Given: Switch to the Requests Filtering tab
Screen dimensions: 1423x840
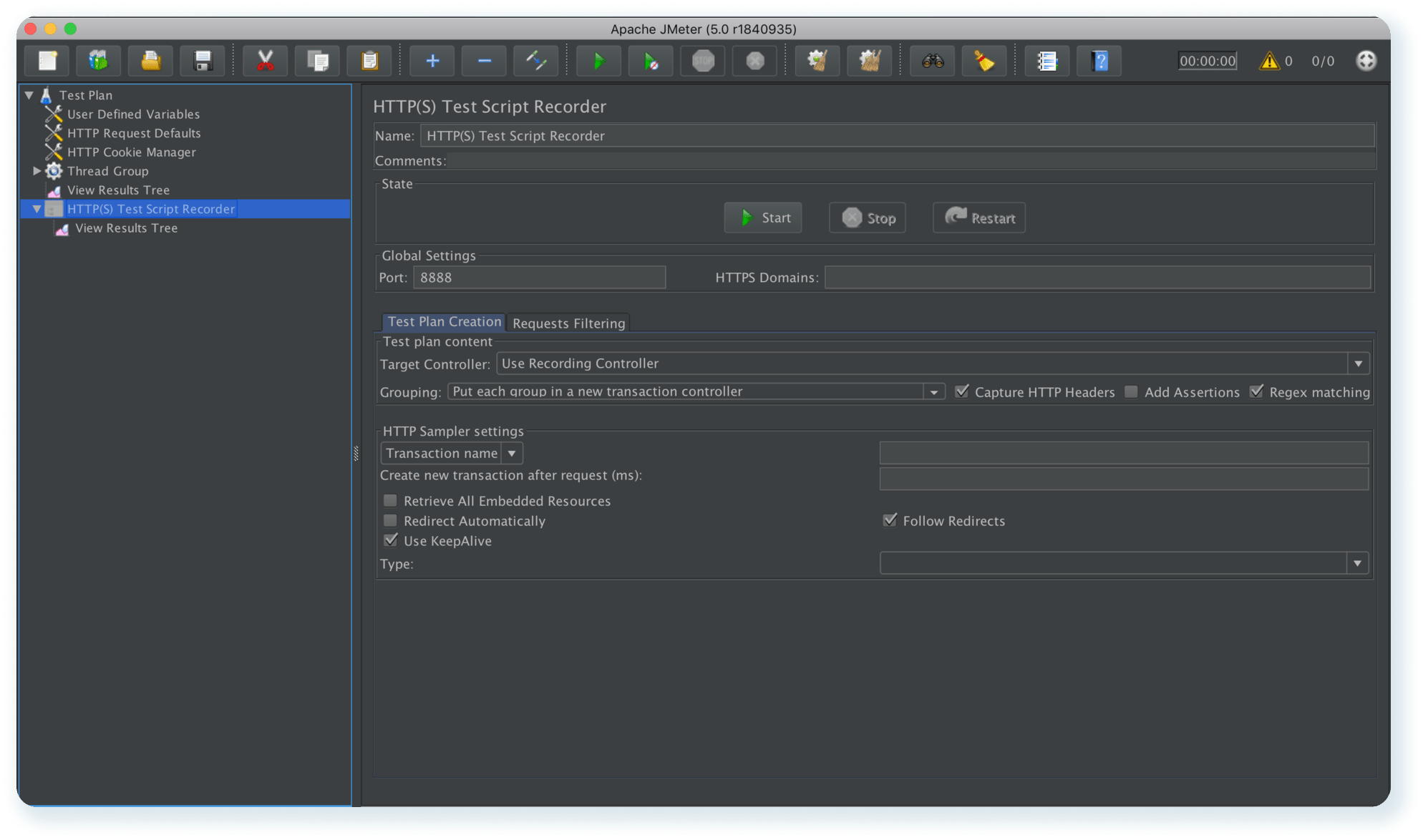Looking at the screenshot, I should [570, 323].
